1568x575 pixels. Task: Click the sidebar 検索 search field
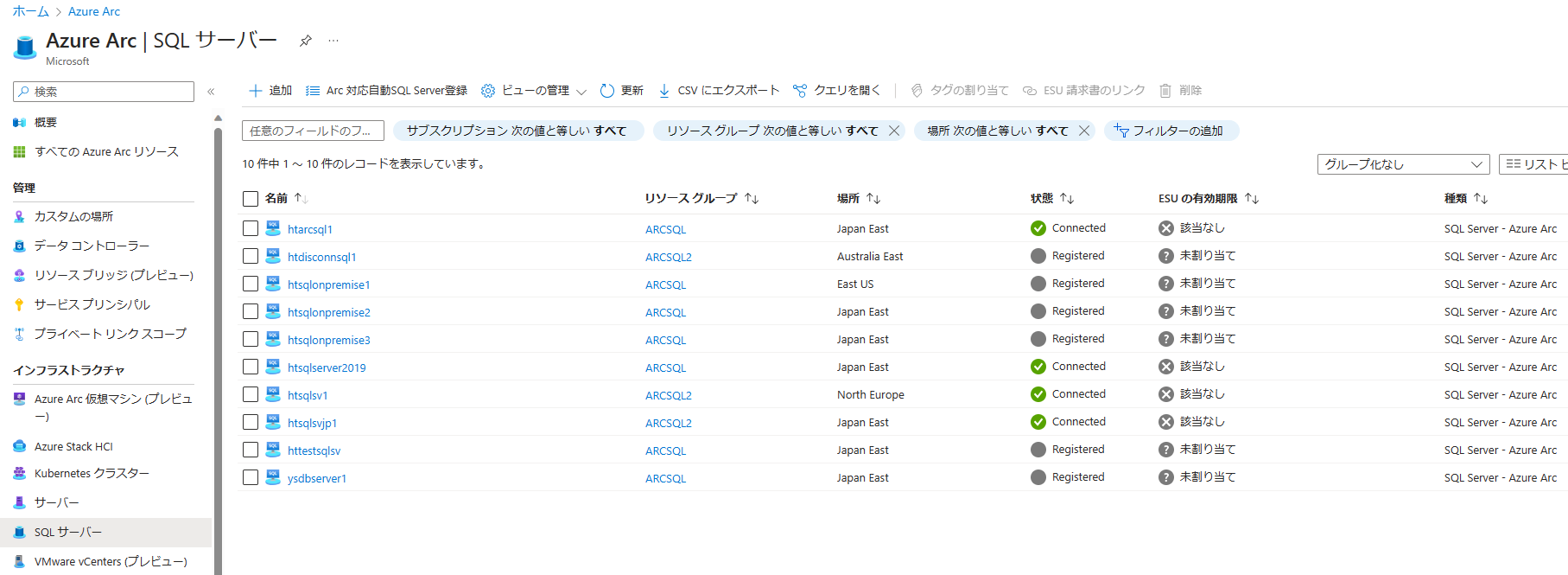pos(104,92)
